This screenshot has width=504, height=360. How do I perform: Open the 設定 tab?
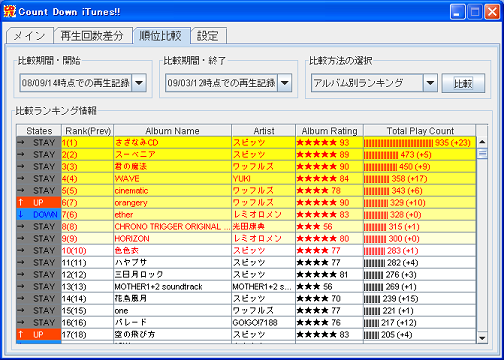pyautogui.click(x=209, y=36)
